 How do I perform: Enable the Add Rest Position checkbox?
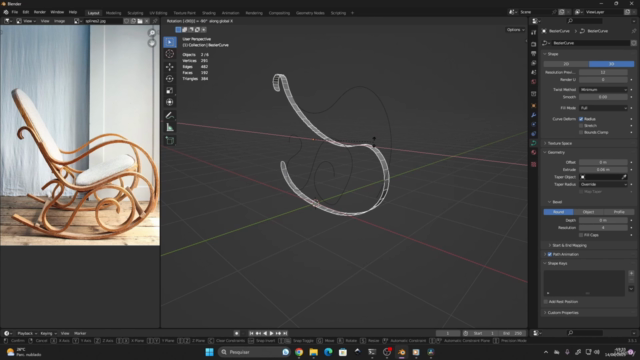546,302
